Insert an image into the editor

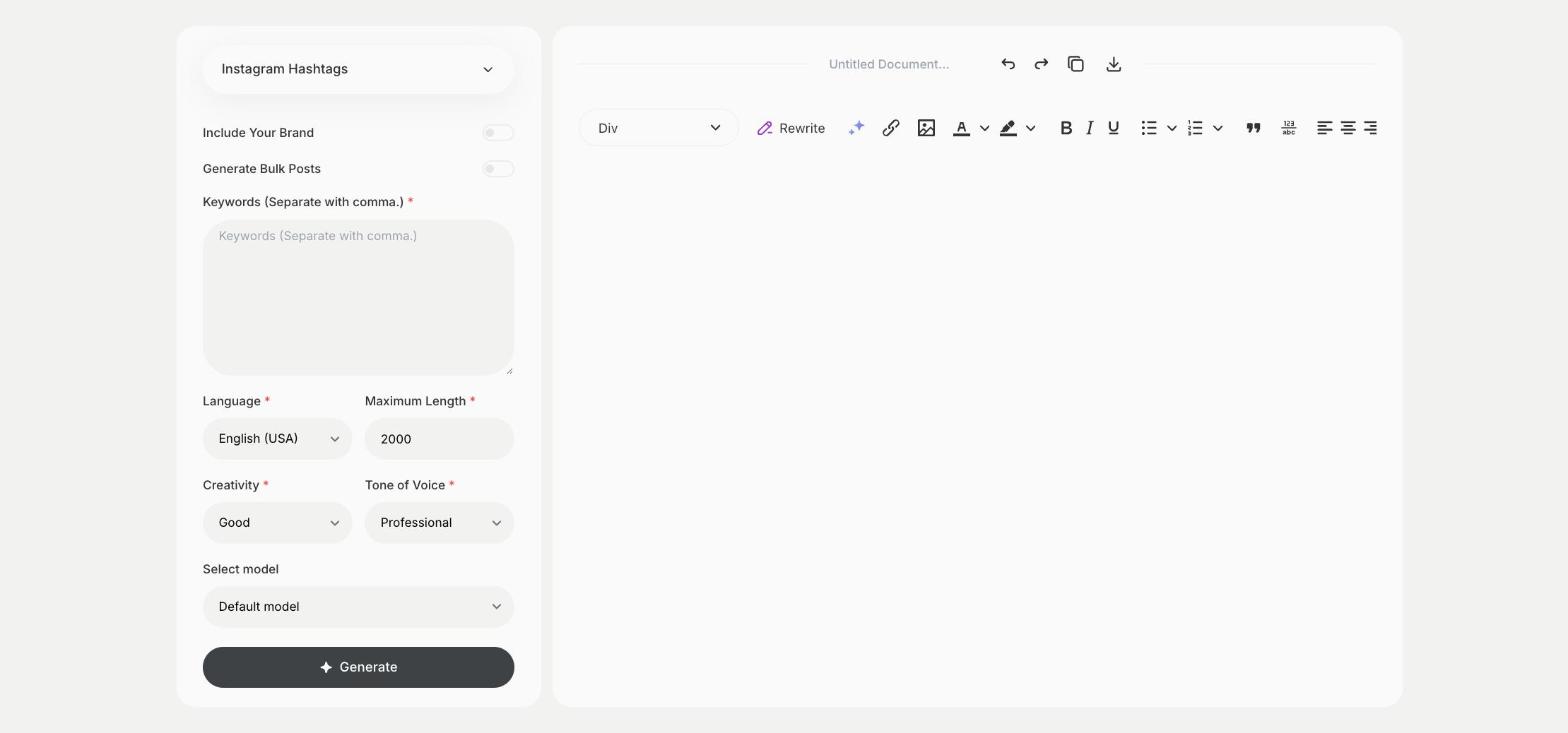point(926,128)
